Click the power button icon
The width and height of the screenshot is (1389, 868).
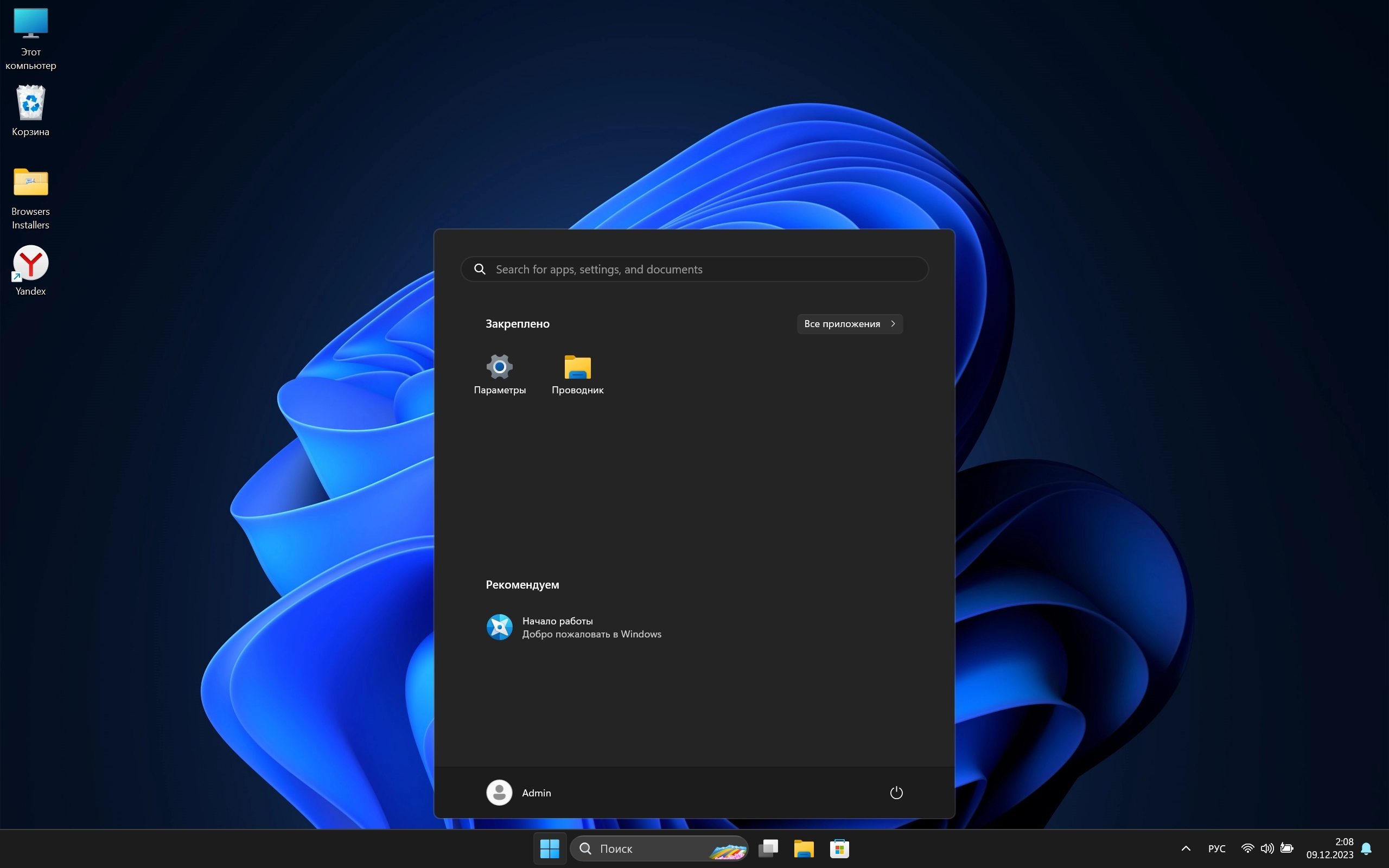(896, 793)
